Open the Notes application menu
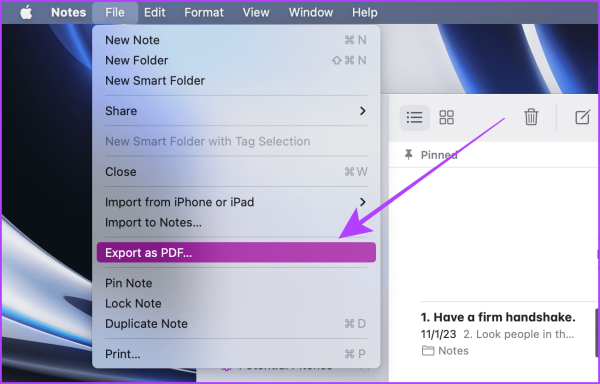Image resolution: width=600 pixels, height=384 pixels. (x=68, y=12)
